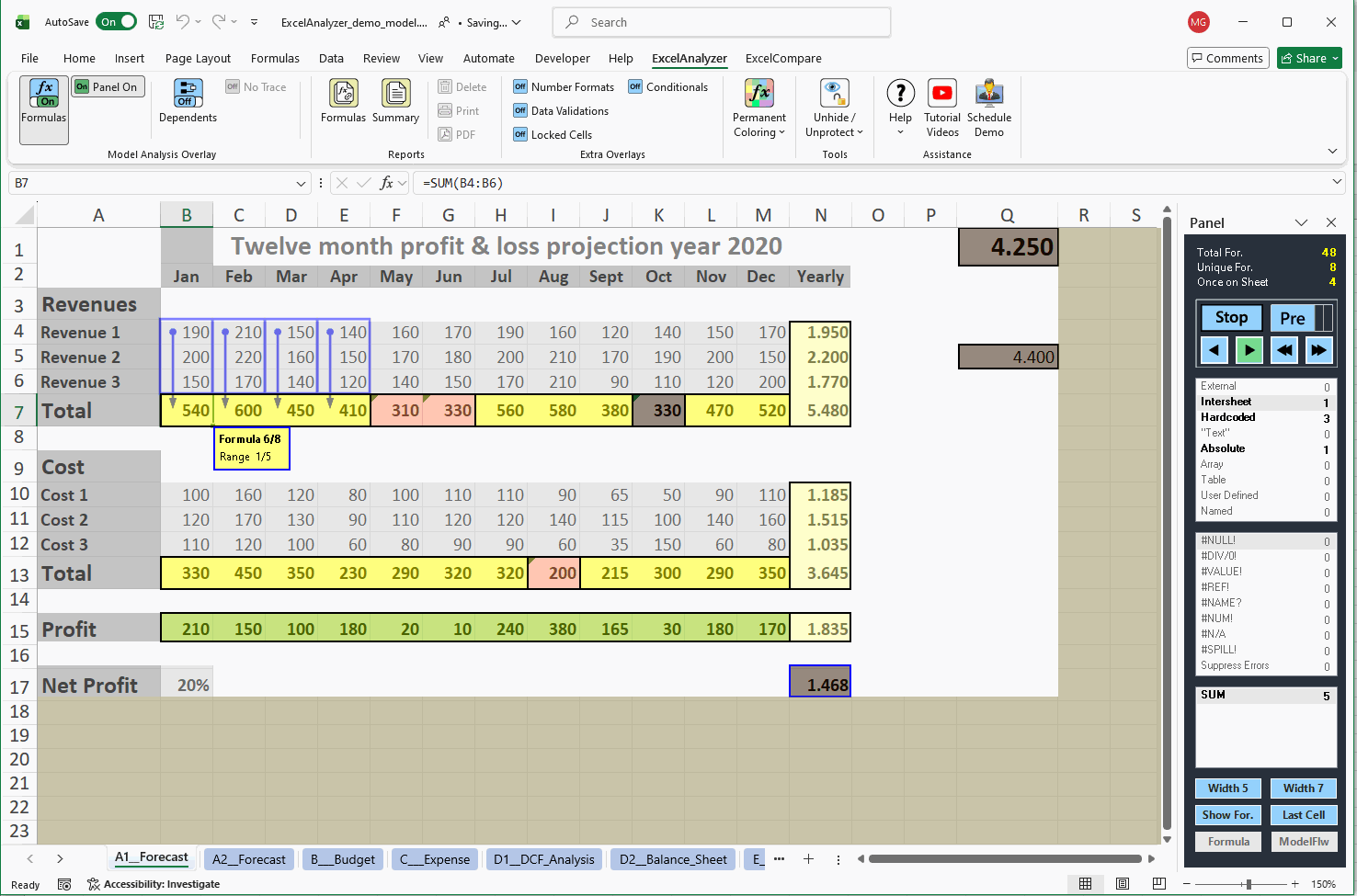Viewport: 1357px width, 896px height.
Task: Toggle the Panel On switch
Action: click(108, 87)
